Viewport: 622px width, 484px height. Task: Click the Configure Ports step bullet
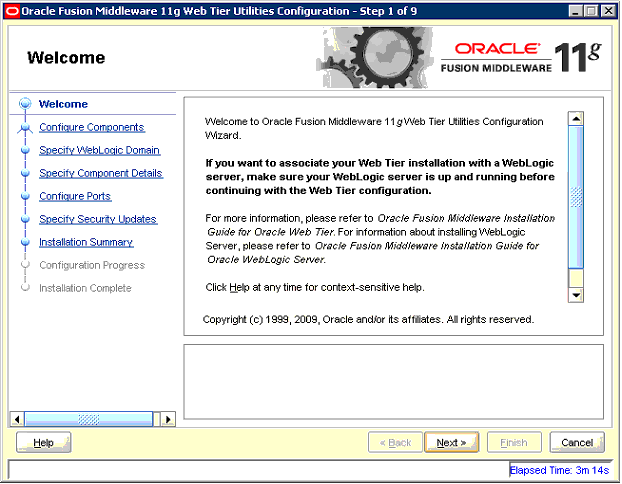(x=25, y=196)
